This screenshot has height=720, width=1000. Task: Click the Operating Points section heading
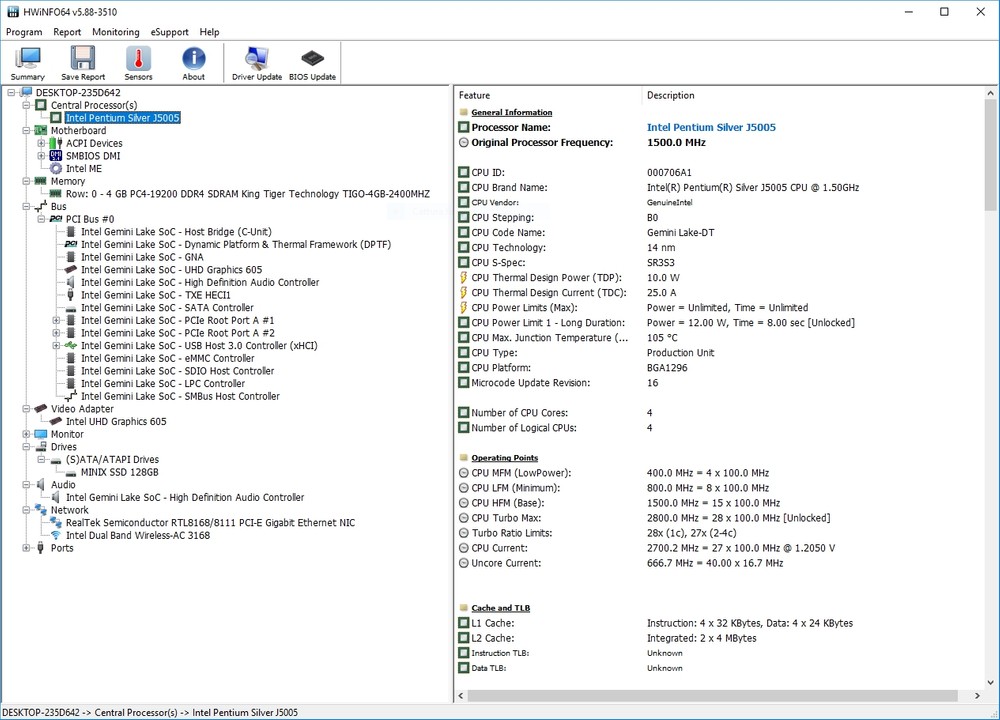point(504,458)
